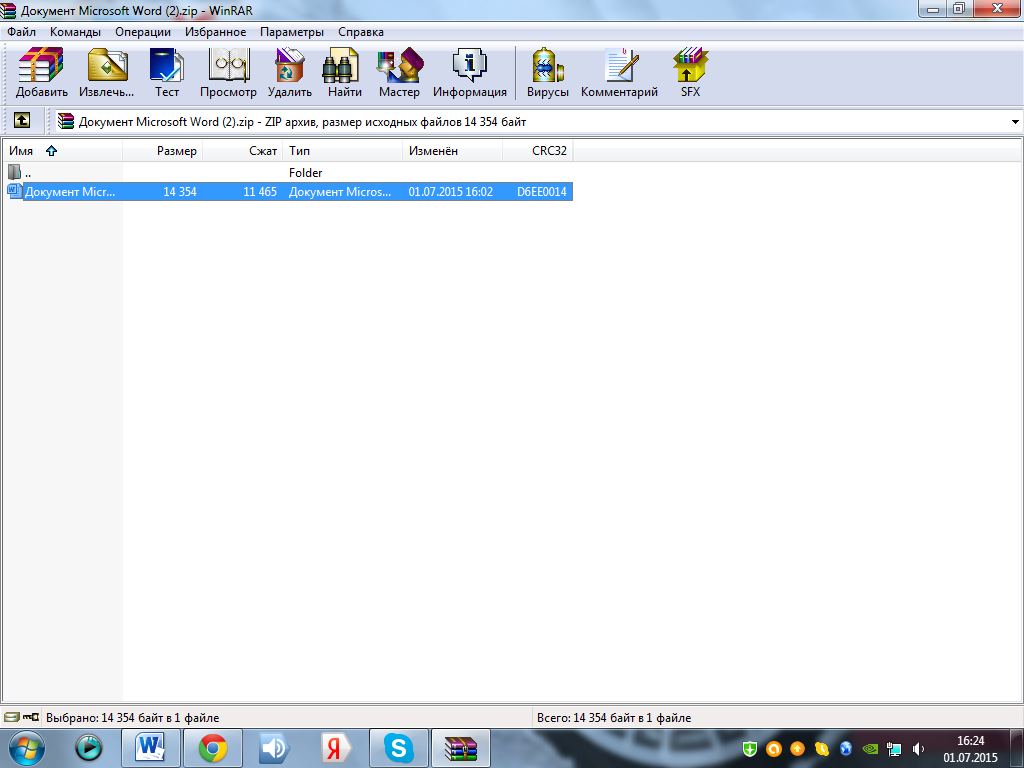The image size is (1024, 768).
Task: Click the green shield tray icon
Action: point(750,749)
